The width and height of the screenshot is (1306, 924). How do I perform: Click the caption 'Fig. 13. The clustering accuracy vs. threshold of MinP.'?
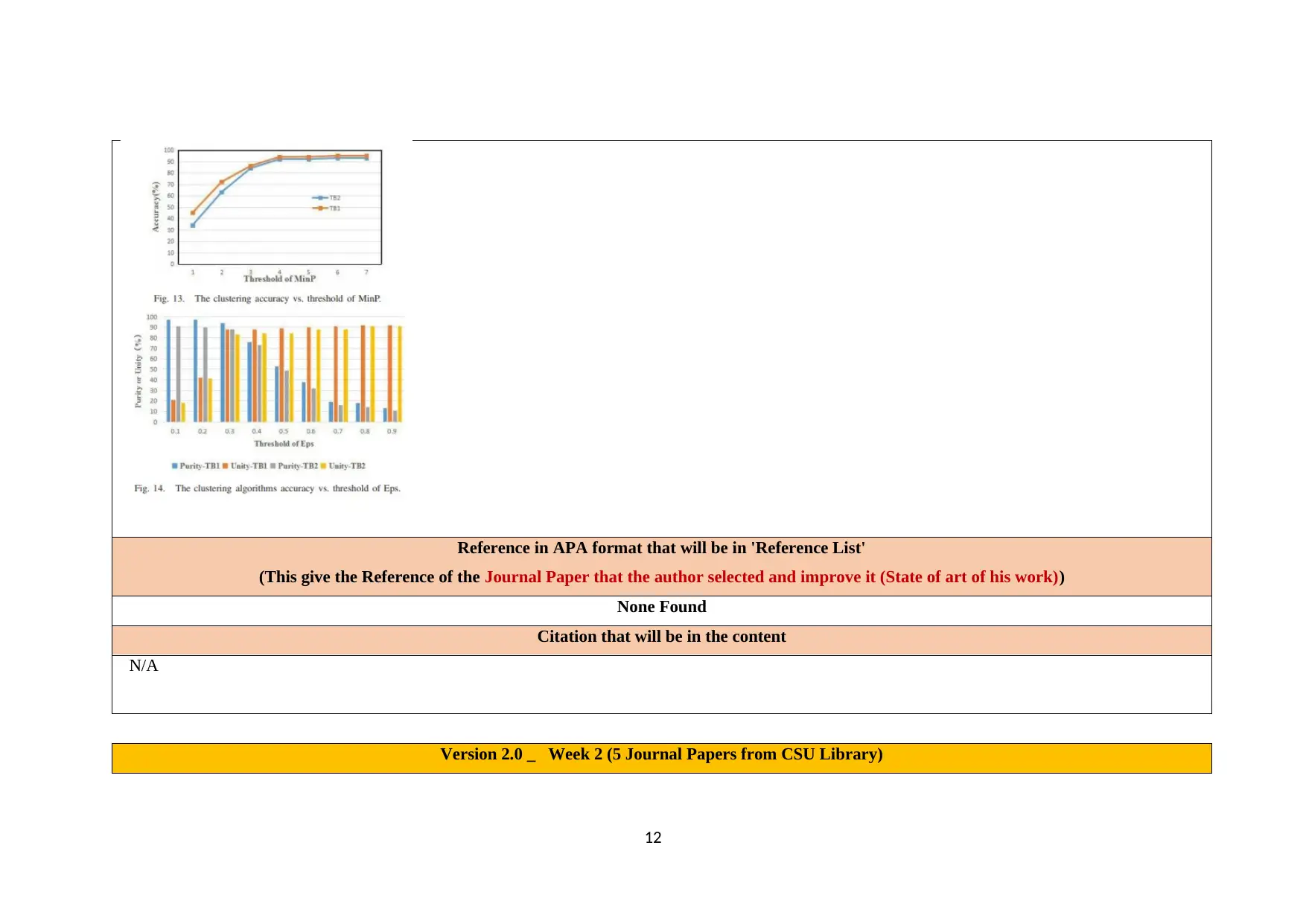pyautogui.click(x=267, y=299)
